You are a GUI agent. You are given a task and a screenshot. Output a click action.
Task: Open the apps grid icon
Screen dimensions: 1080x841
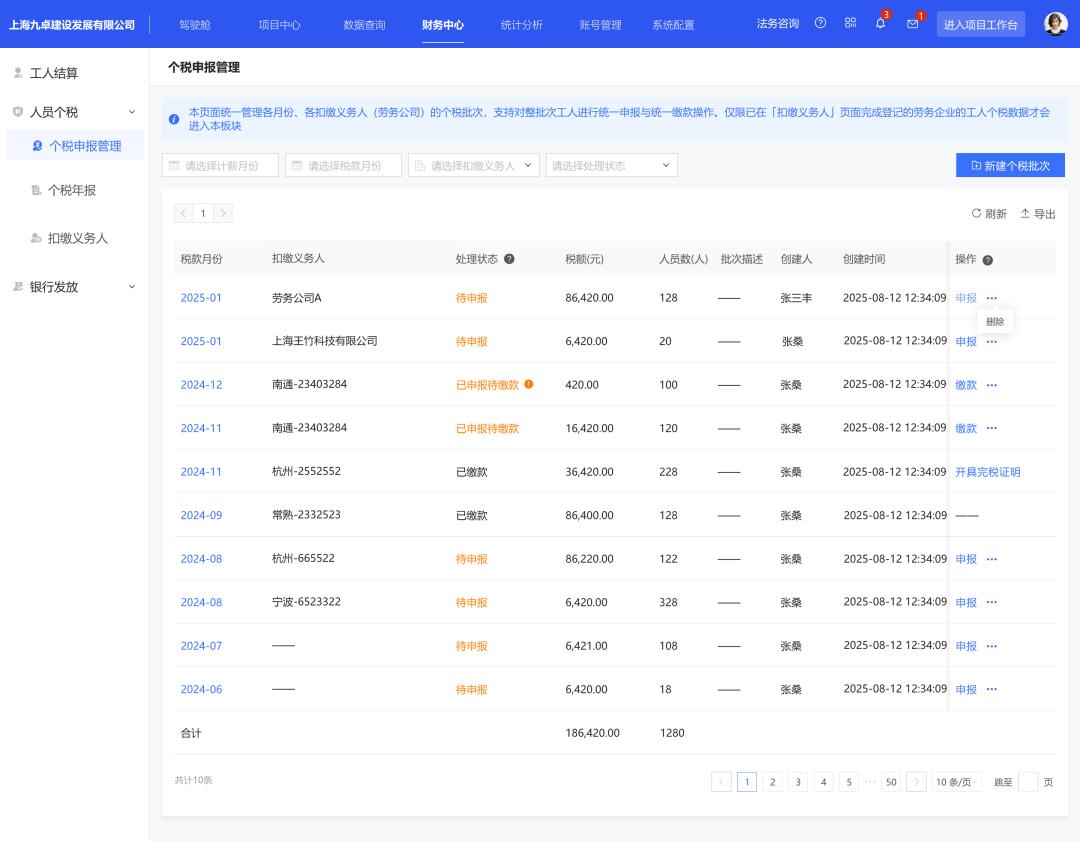[850, 23]
